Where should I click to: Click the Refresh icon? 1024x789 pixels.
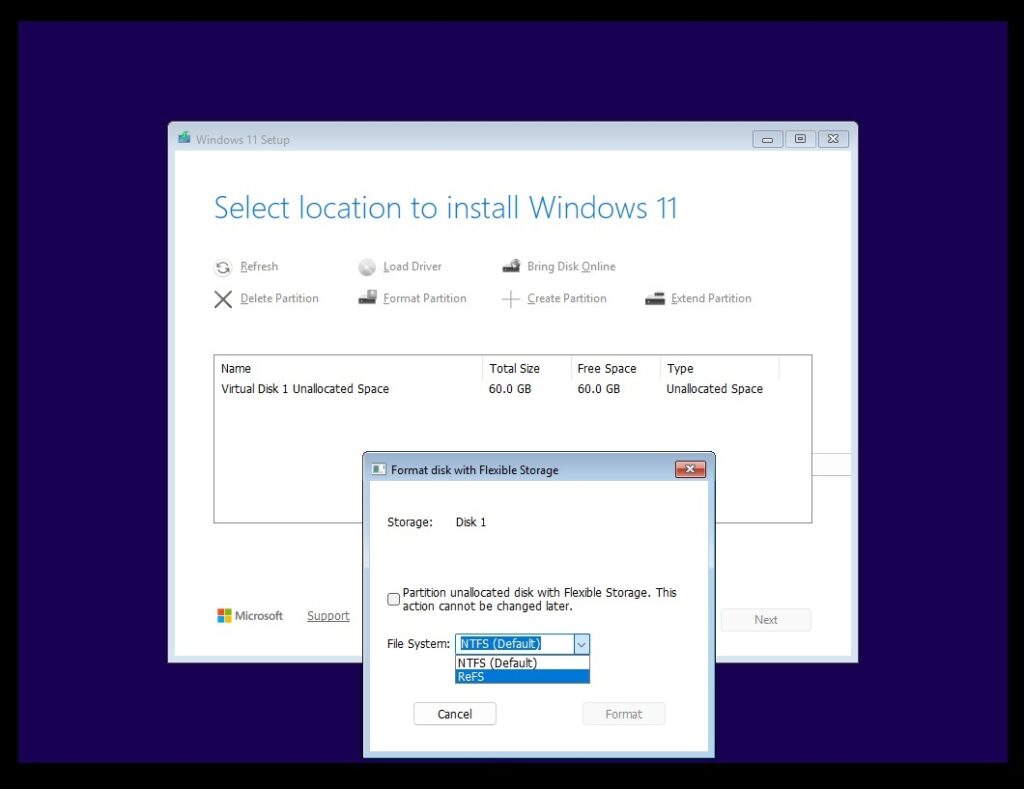222,267
